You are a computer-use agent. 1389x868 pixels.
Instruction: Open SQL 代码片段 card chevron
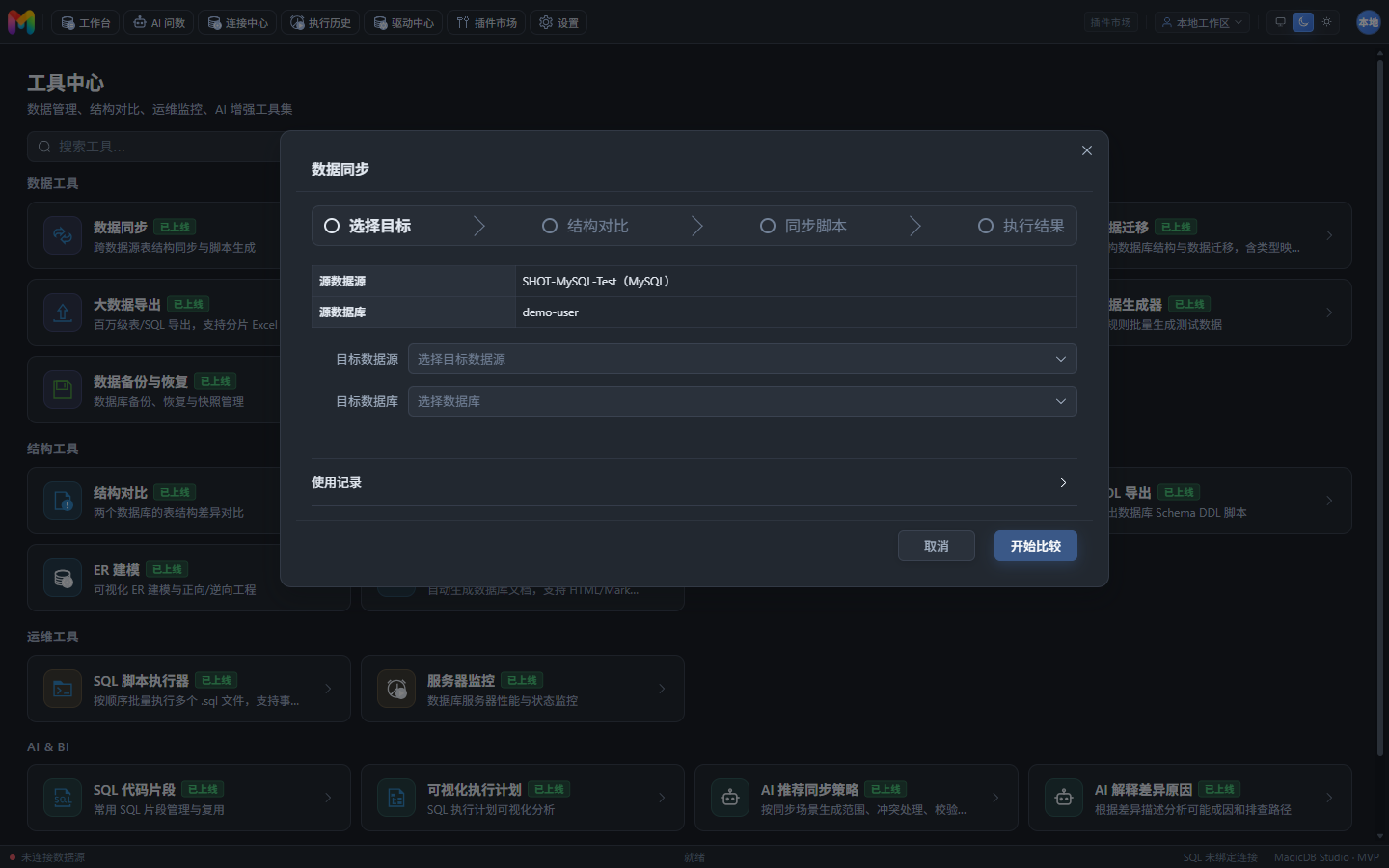[x=328, y=798]
